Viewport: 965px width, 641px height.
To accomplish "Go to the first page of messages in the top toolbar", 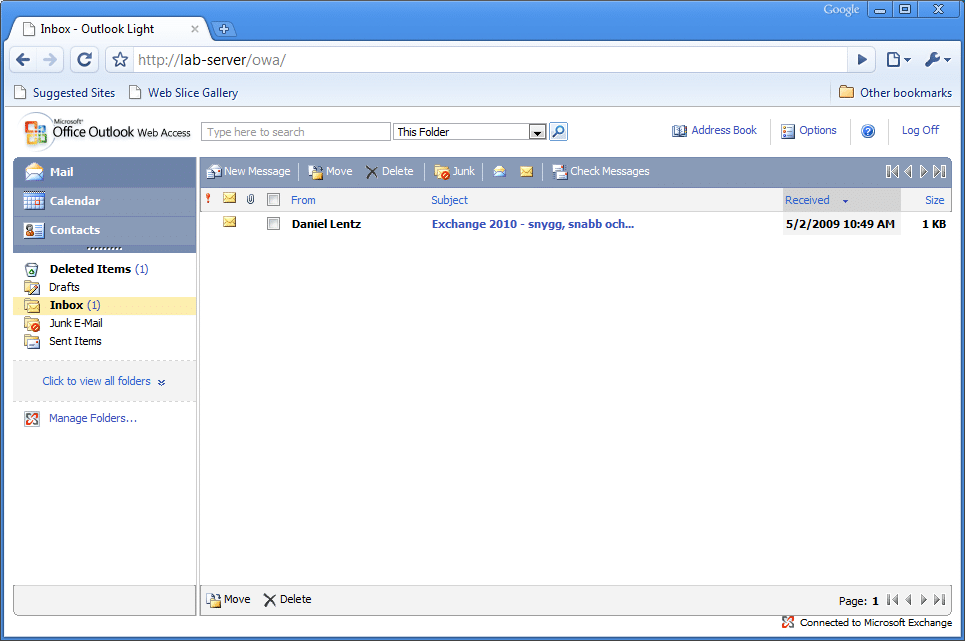I will pyautogui.click(x=892, y=172).
